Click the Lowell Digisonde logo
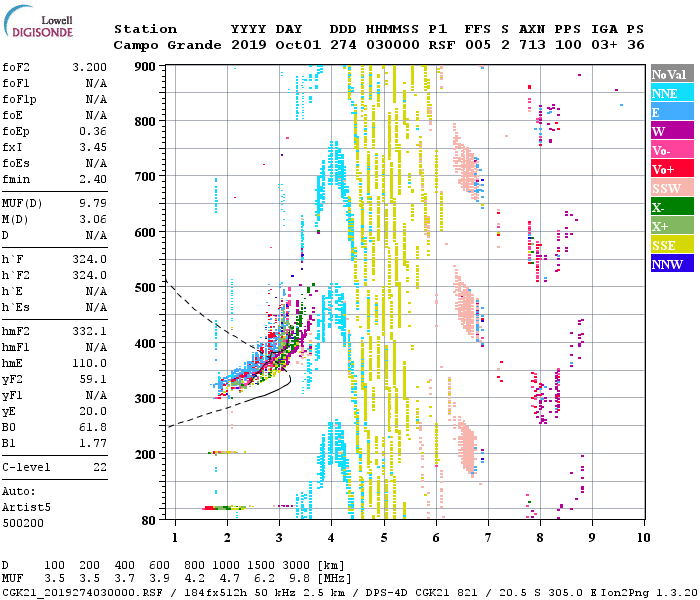700x600 pixels. (38, 21)
